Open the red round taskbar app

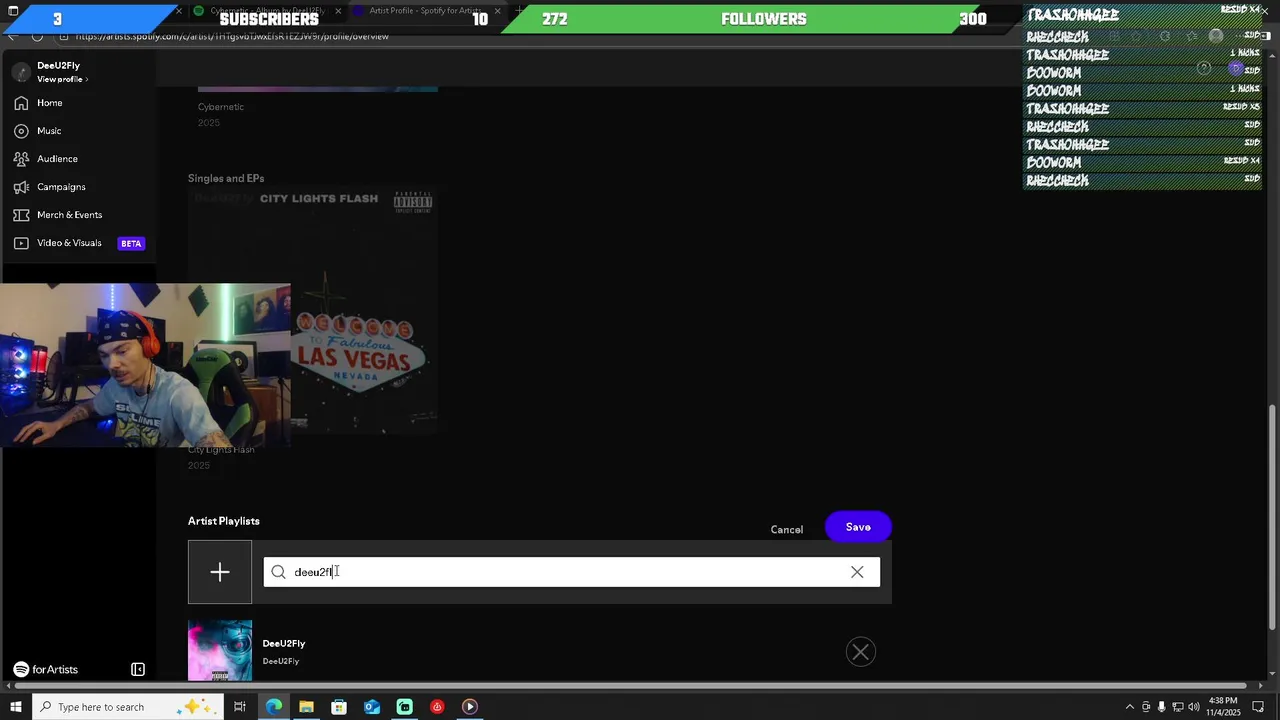click(437, 707)
